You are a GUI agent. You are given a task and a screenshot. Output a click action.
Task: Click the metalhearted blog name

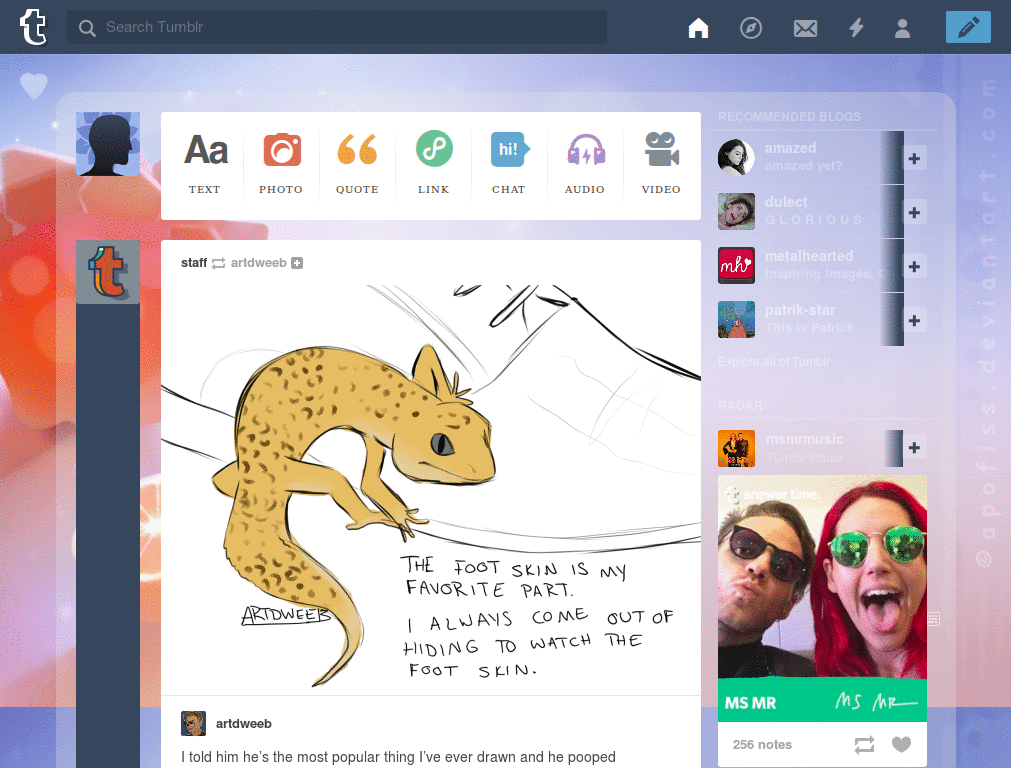pyautogui.click(x=808, y=256)
